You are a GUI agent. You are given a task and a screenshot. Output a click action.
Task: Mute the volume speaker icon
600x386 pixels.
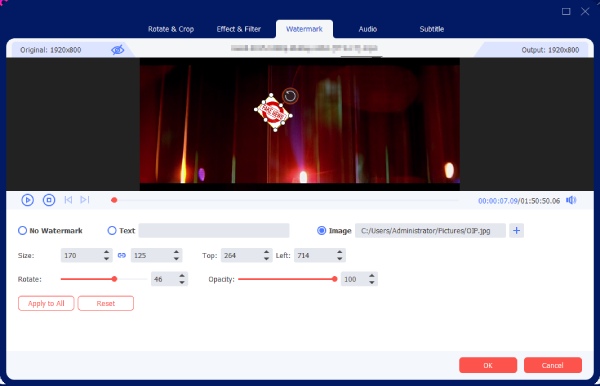click(x=571, y=200)
